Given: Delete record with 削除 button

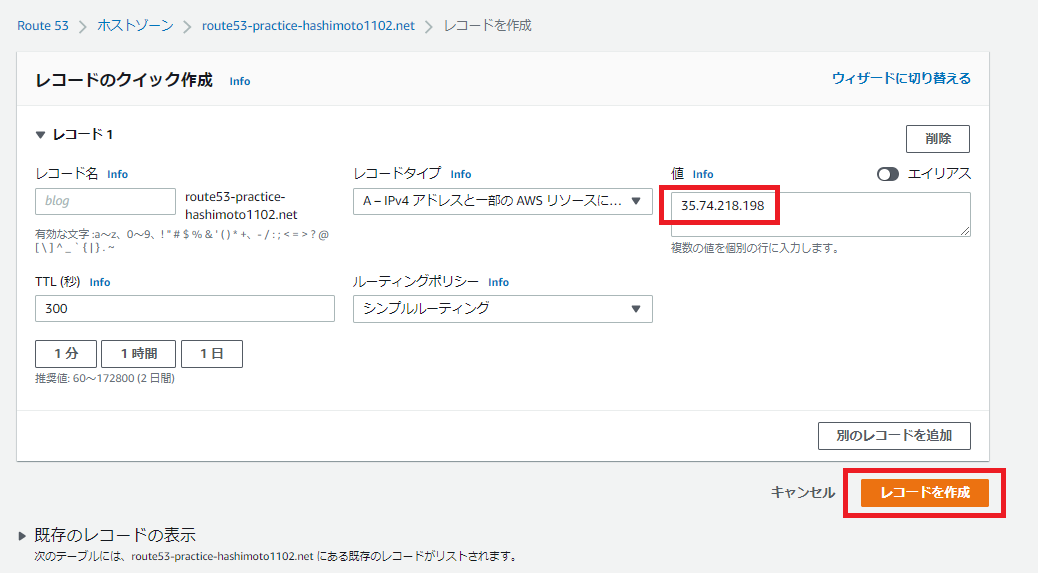Looking at the screenshot, I should tap(937, 139).
